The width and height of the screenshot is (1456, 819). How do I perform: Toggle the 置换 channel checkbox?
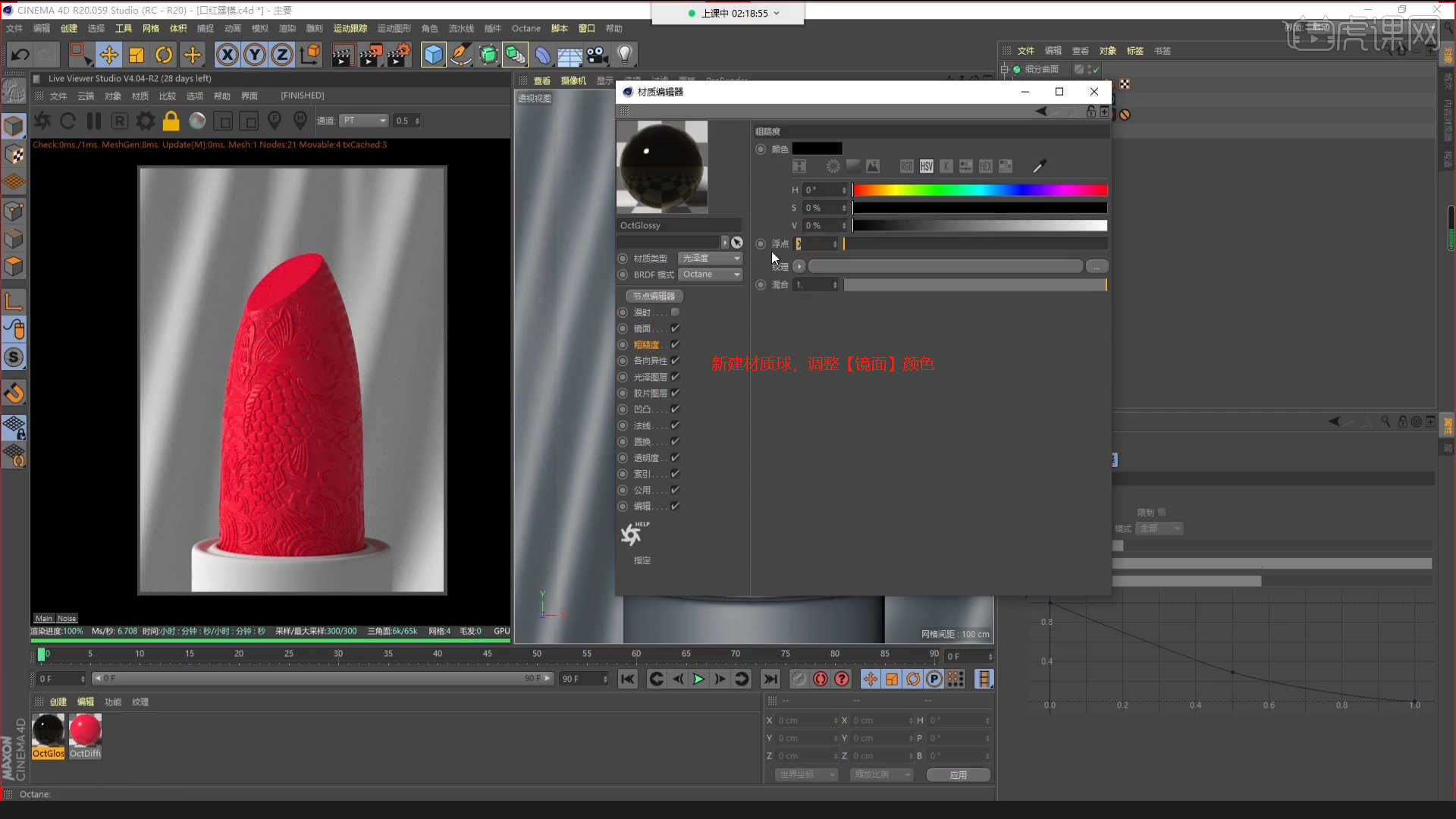[x=675, y=441]
